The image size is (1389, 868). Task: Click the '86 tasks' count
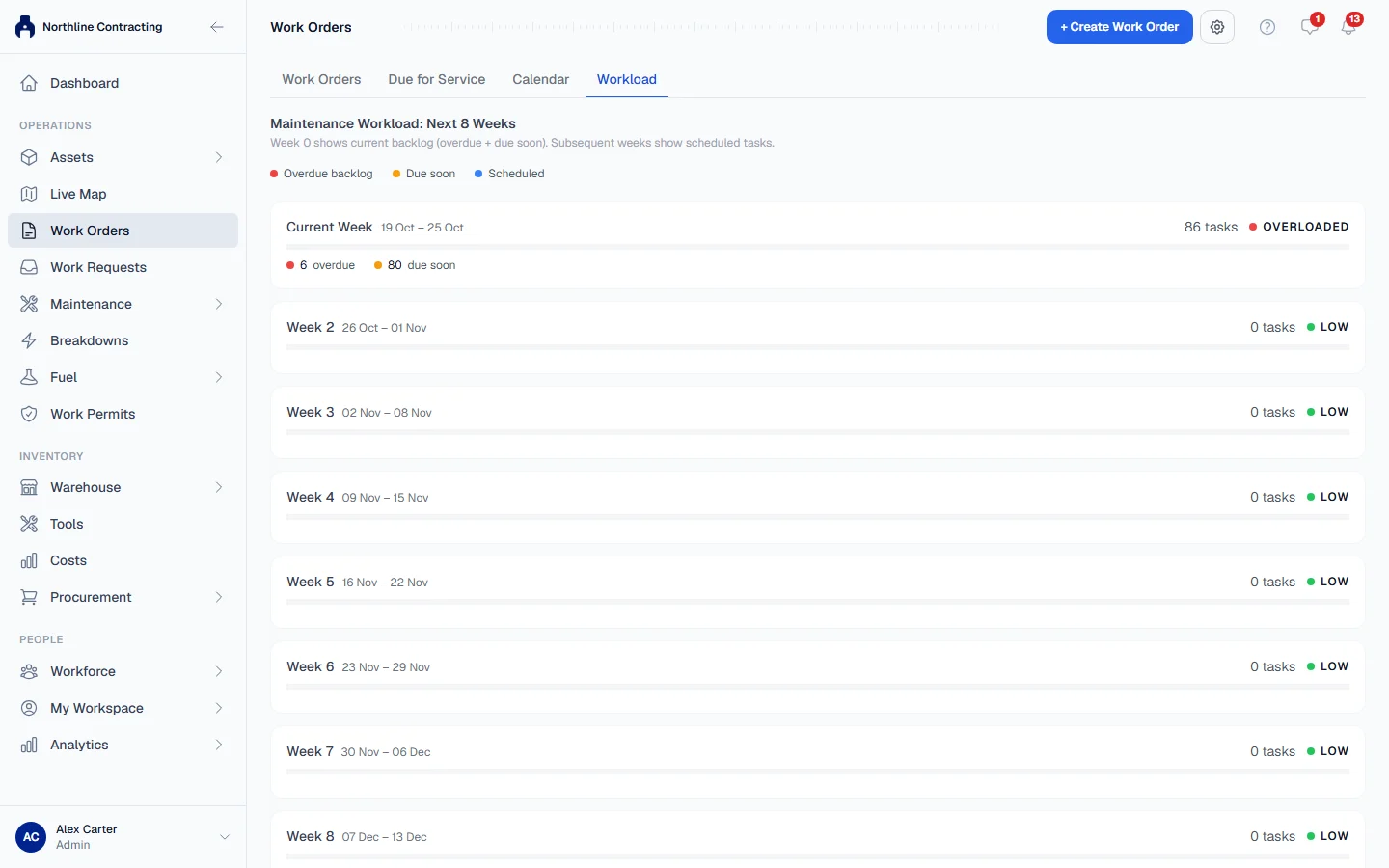point(1211,227)
